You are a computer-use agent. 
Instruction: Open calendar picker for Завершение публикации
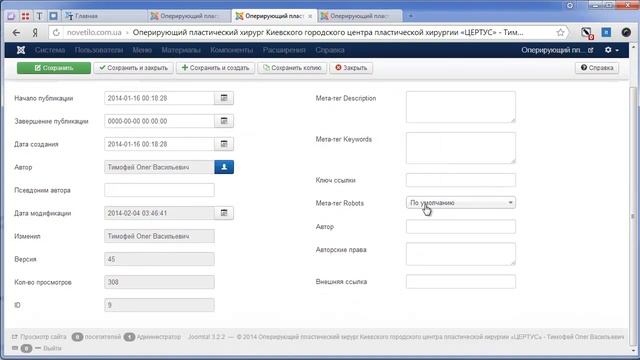pos(224,121)
